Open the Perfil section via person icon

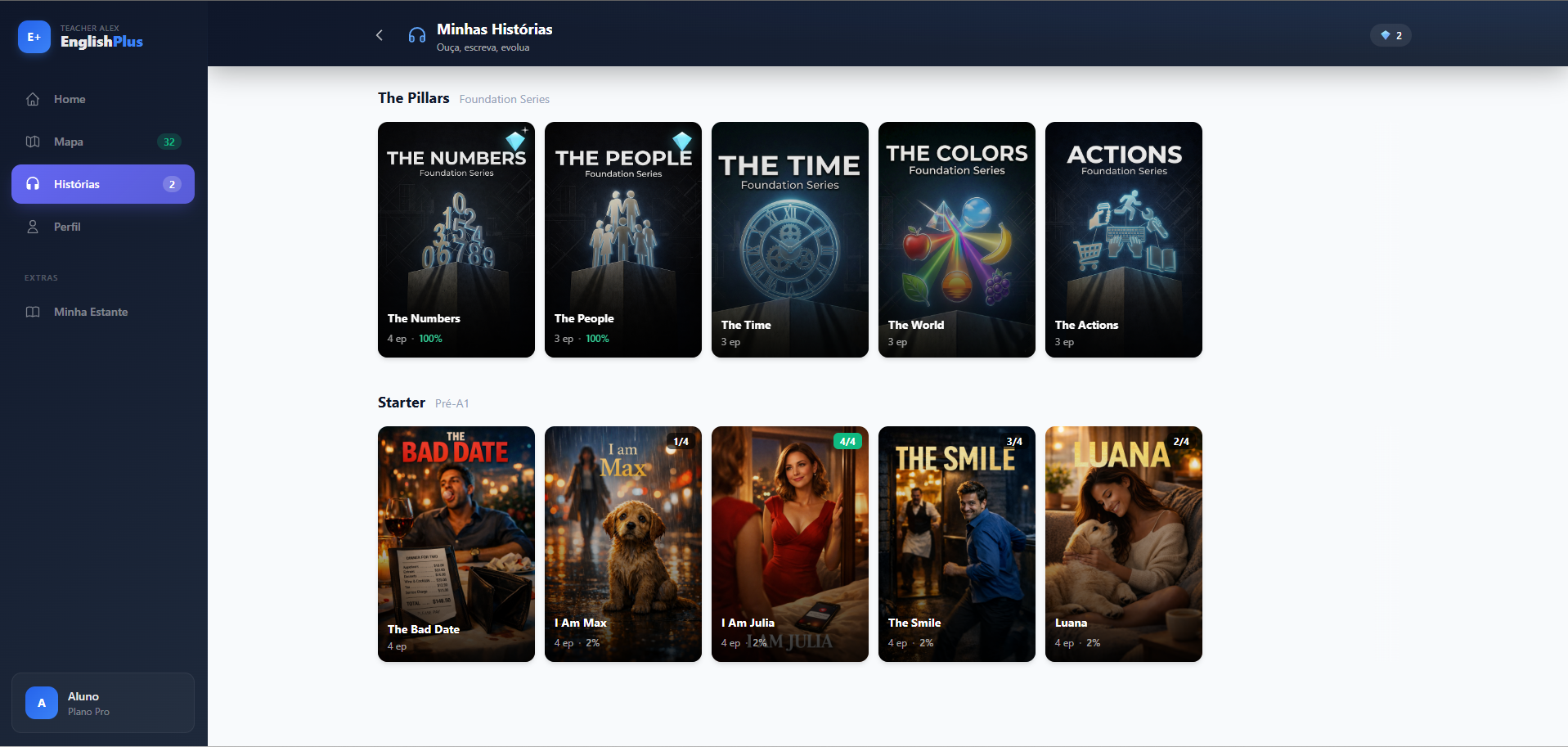(33, 227)
